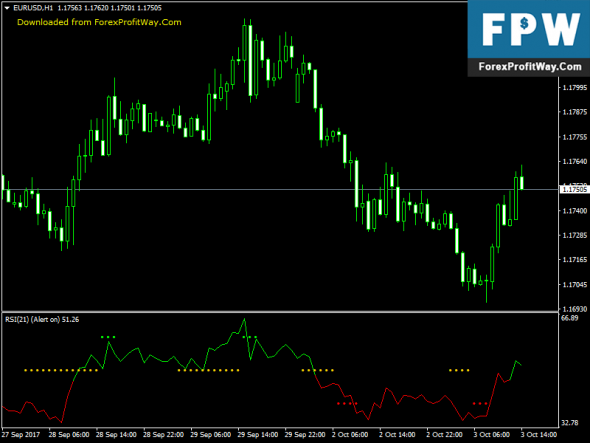Click the red dots near 3 Oct 06:00
The height and width of the screenshot is (443, 590).
[x=480, y=403]
